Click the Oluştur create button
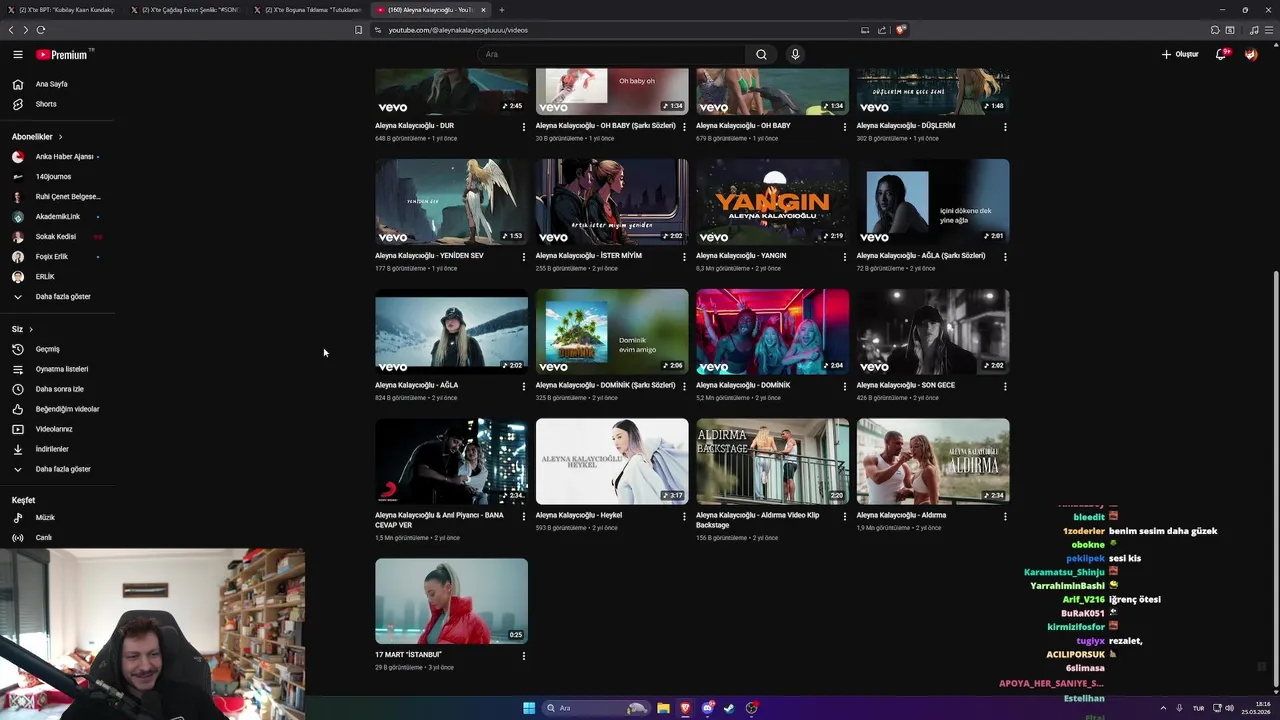 [x=1180, y=54]
